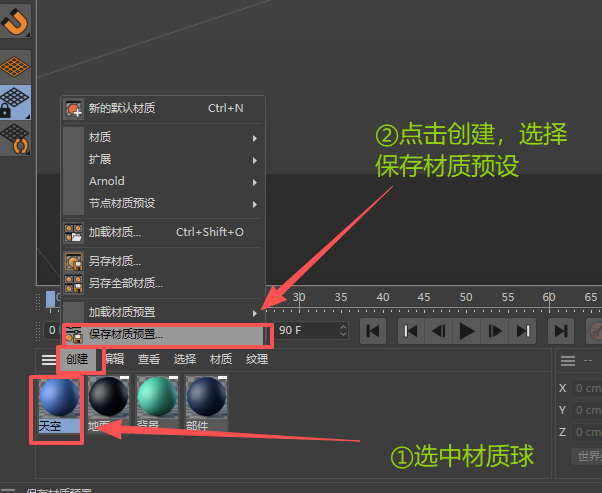Open the 选择 menu
This screenshot has width=602, height=493.
[x=185, y=360]
